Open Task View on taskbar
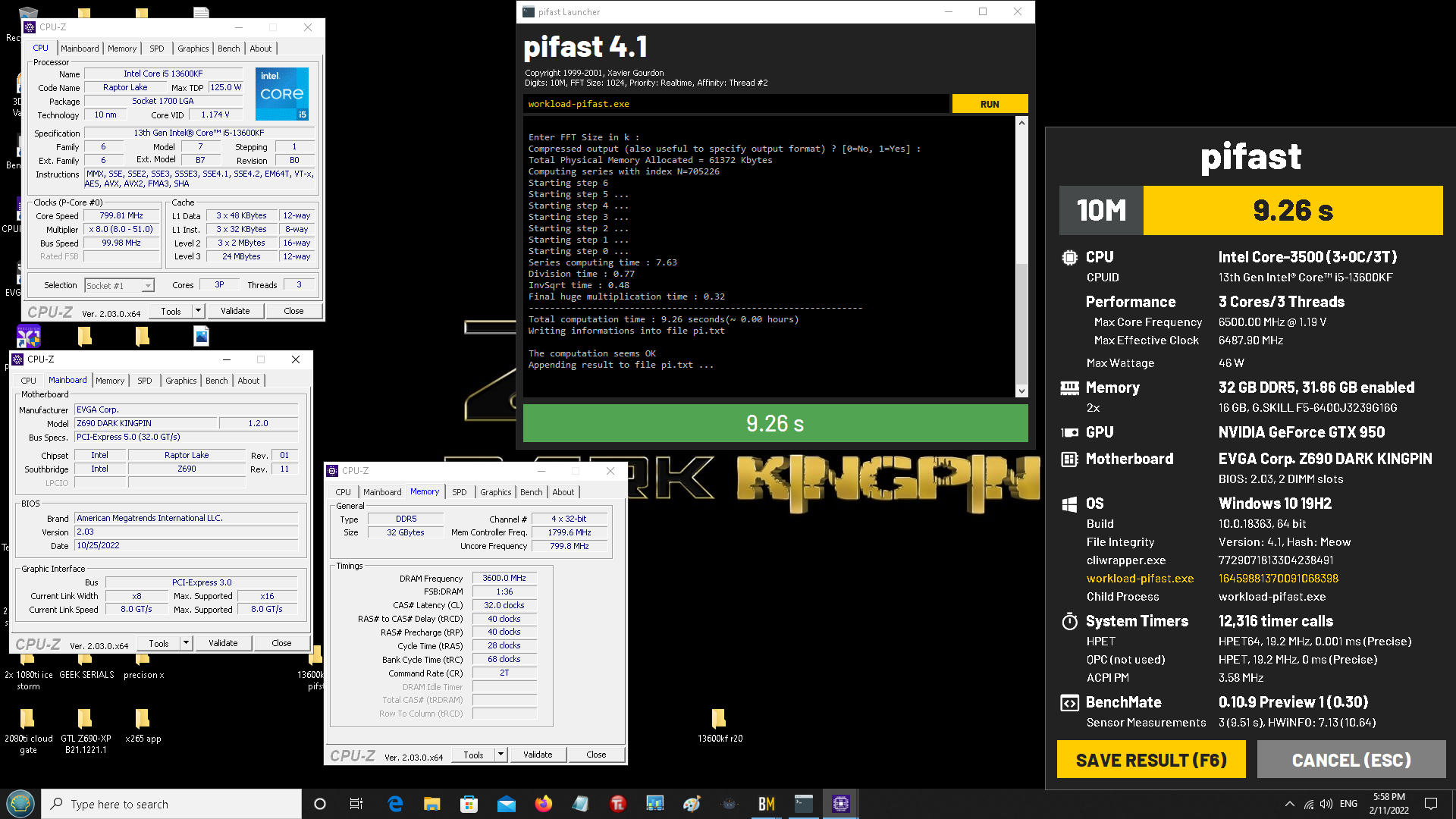 tap(356, 804)
